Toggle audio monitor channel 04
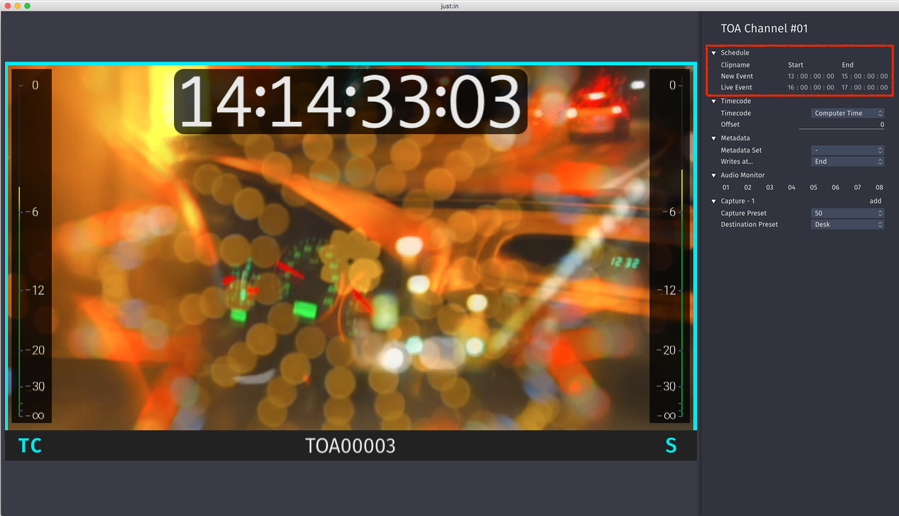This screenshot has width=899, height=516. click(x=791, y=187)
